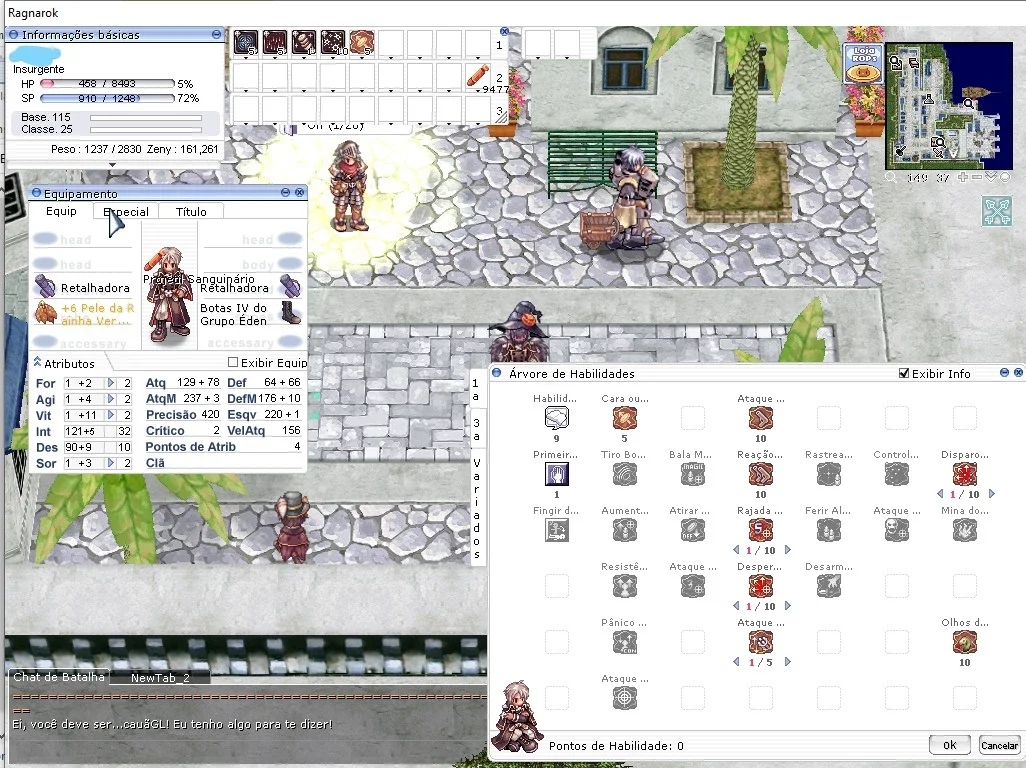Click the +6 Pele da Rainha garment icon
This screenshot has height=768, width=1026.
tap(45, 313)
